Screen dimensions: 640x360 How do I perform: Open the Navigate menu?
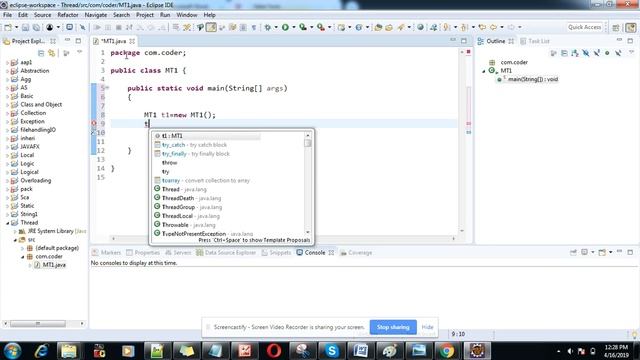pyautogui.click(x=96, y=15)
